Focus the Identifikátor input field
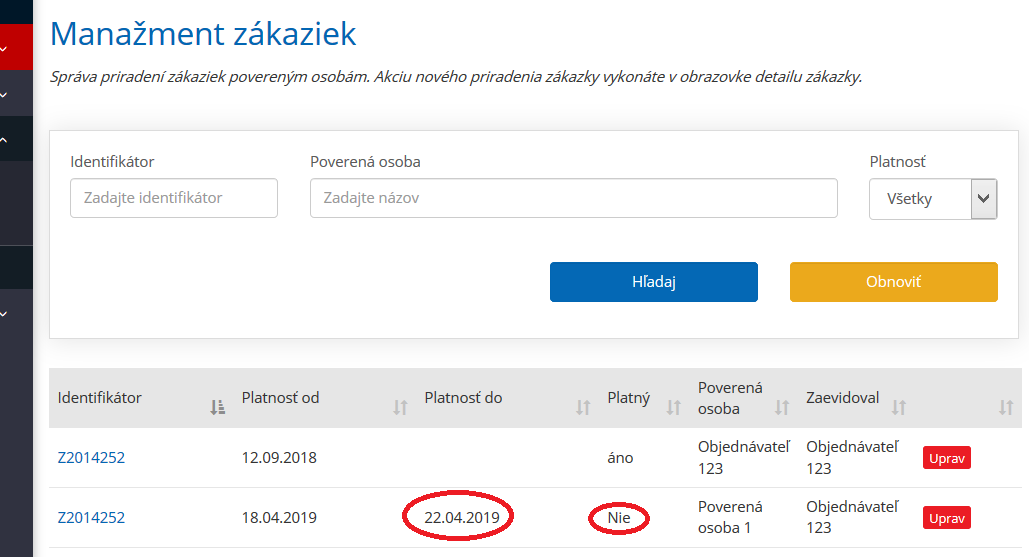The image size is (1029, 557). point(174,198)
